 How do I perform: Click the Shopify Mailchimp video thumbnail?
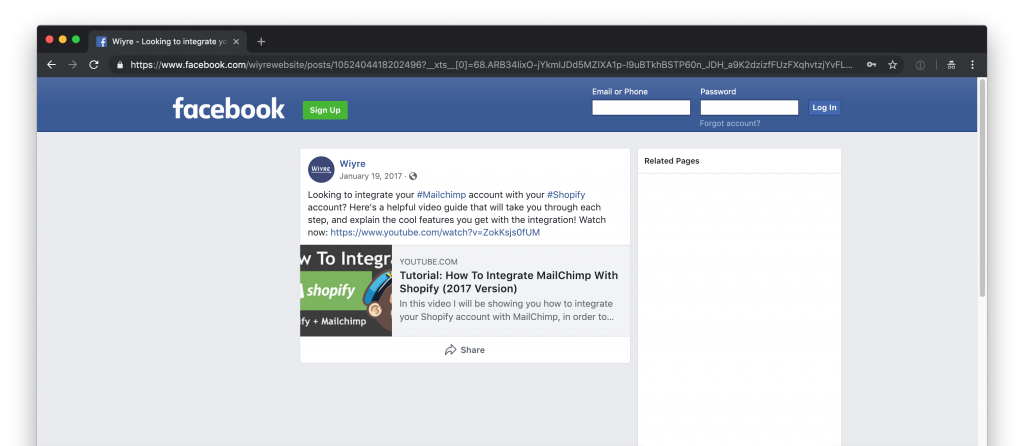pyautogui.click(x=346, y=291)
